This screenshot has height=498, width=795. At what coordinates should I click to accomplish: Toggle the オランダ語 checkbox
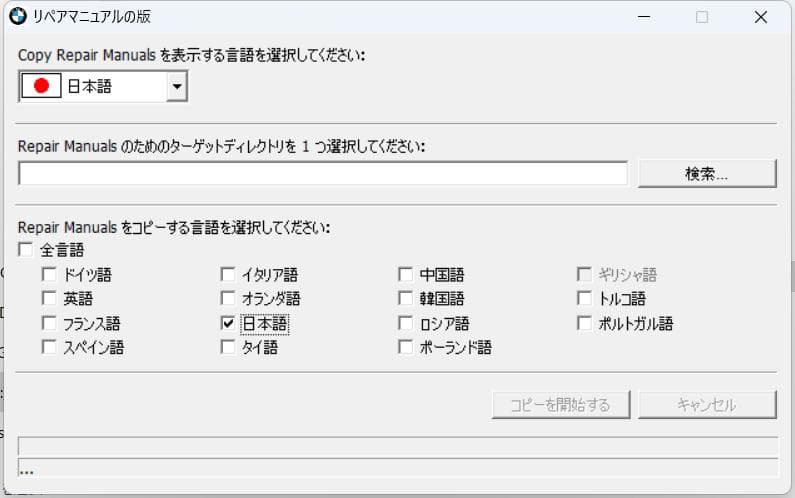point(228,298)
